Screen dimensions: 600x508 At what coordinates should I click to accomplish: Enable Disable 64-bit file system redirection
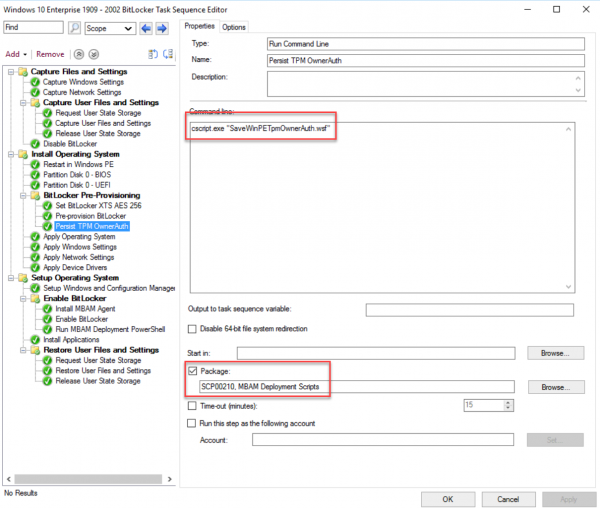click(192, 329)
